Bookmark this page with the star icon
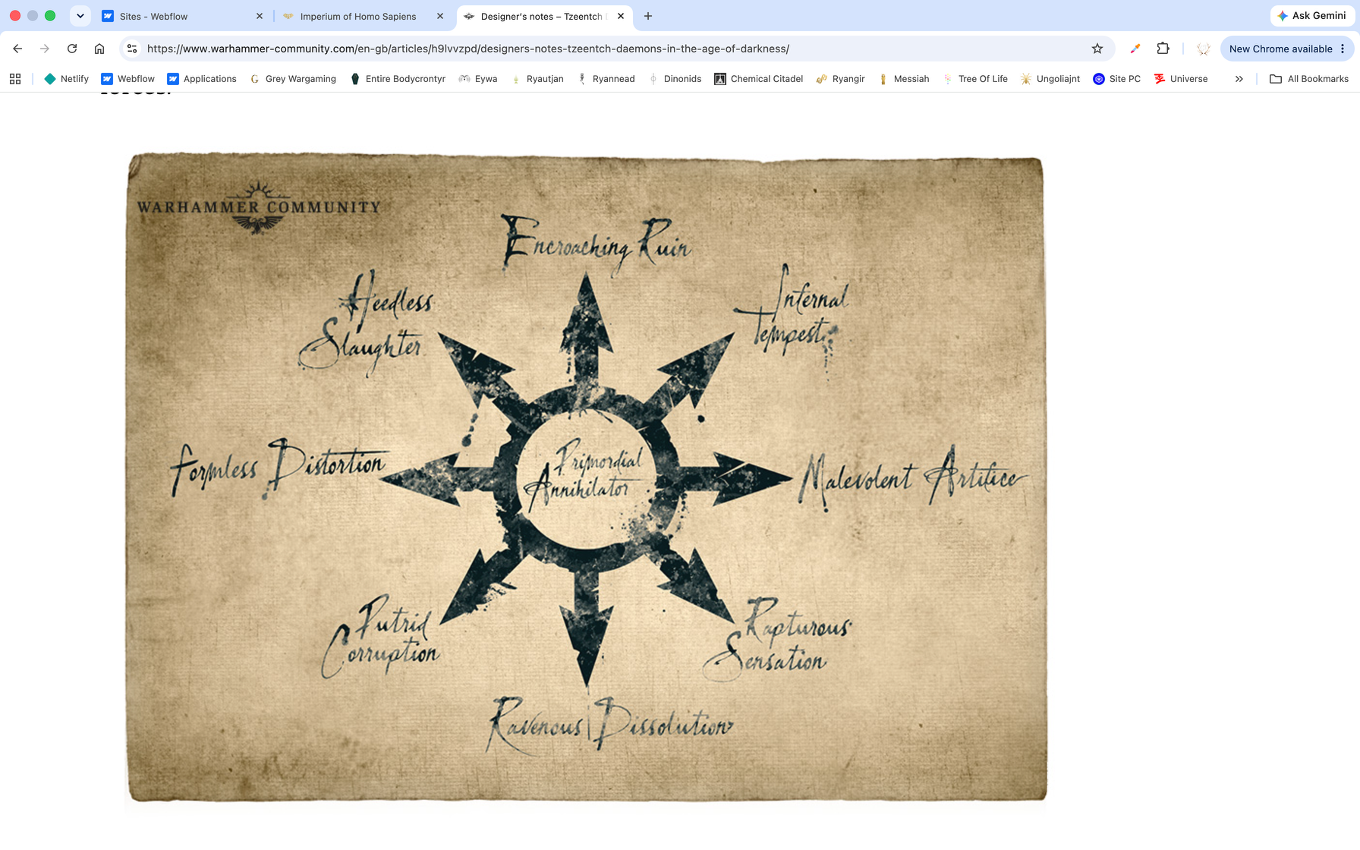The image size is (1360, 850). tap(1097, 48)
